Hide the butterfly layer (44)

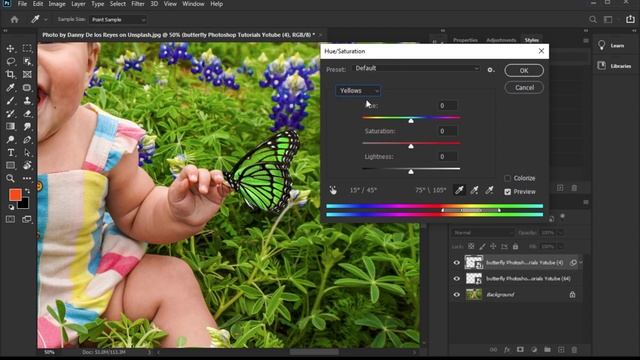(457, 279)
